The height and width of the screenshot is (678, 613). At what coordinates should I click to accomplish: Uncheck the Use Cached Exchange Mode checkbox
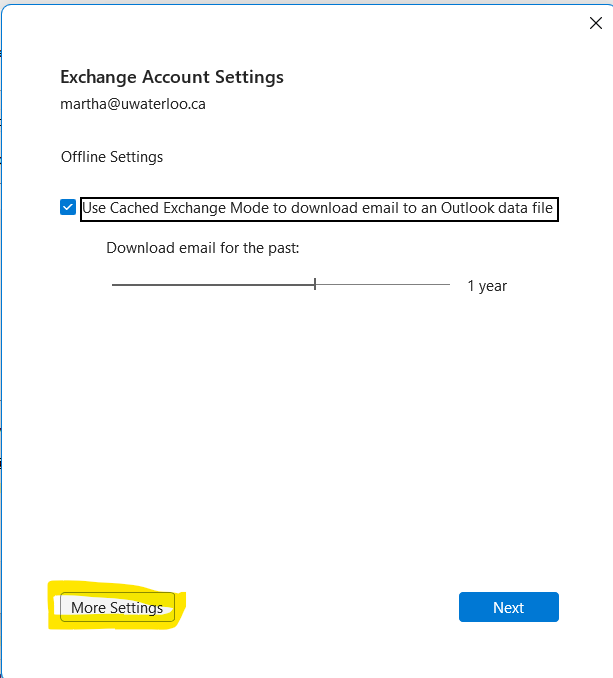click(x=68, y=208)
